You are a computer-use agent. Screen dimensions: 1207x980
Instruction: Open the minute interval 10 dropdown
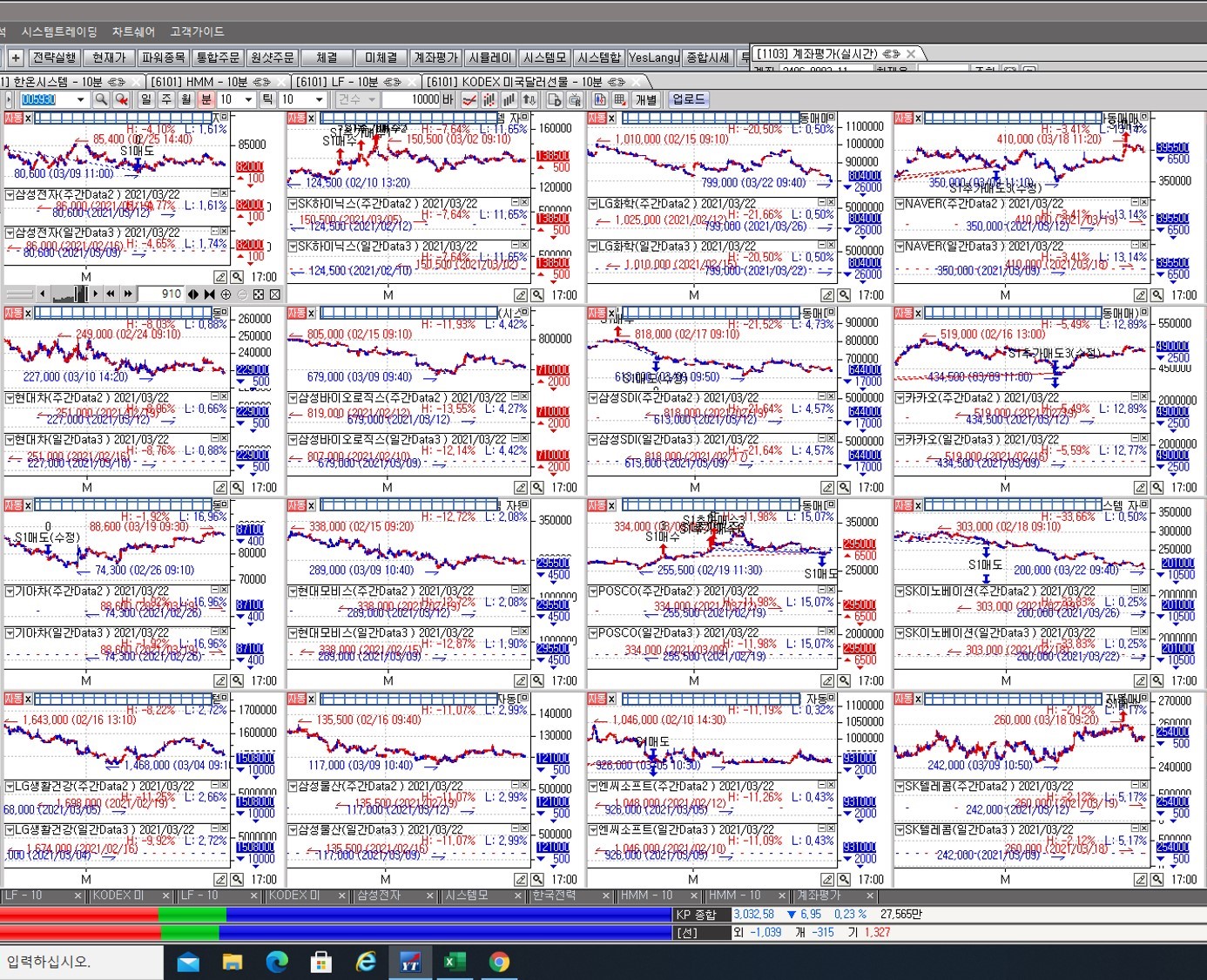[248, 100]
